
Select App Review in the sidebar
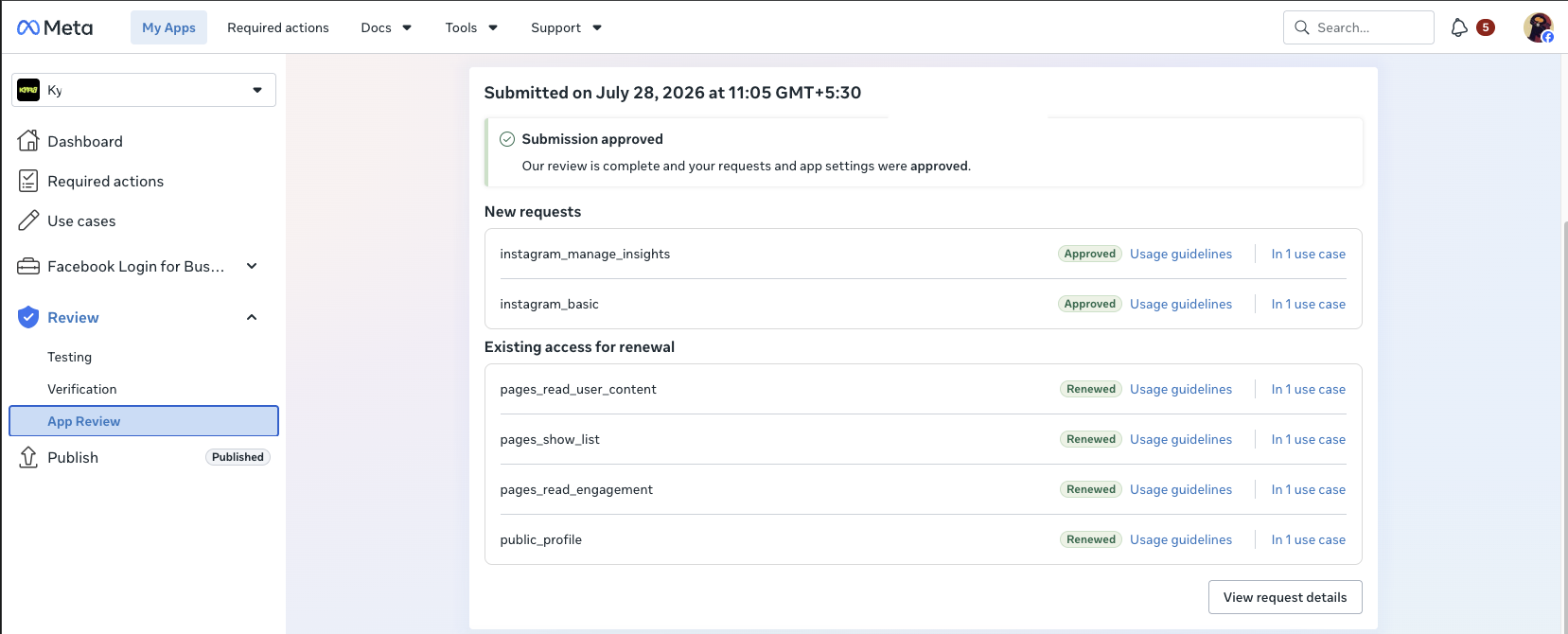[x=144, y=421]
